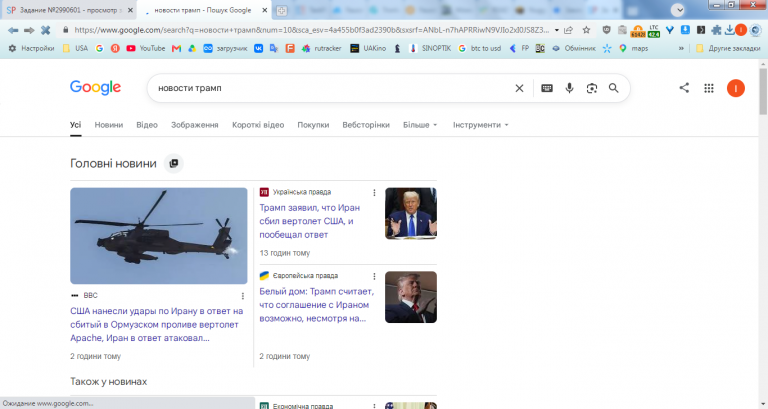Image resolution: width=768 pixels, height=409 pixels.
Task: Open the США нанесли удары по Ирану article
Action: coord(157,324)
